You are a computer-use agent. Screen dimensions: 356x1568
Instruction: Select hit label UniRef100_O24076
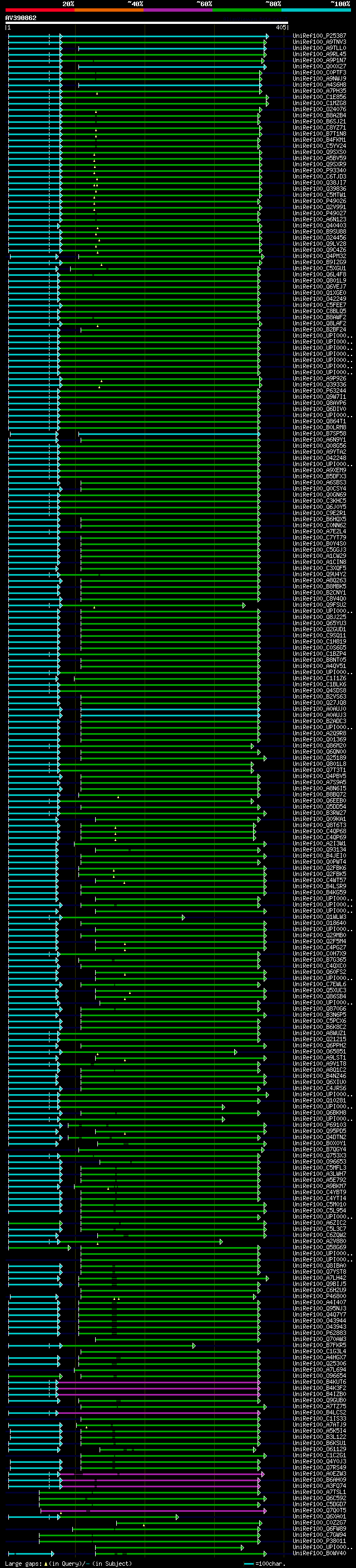319,109
